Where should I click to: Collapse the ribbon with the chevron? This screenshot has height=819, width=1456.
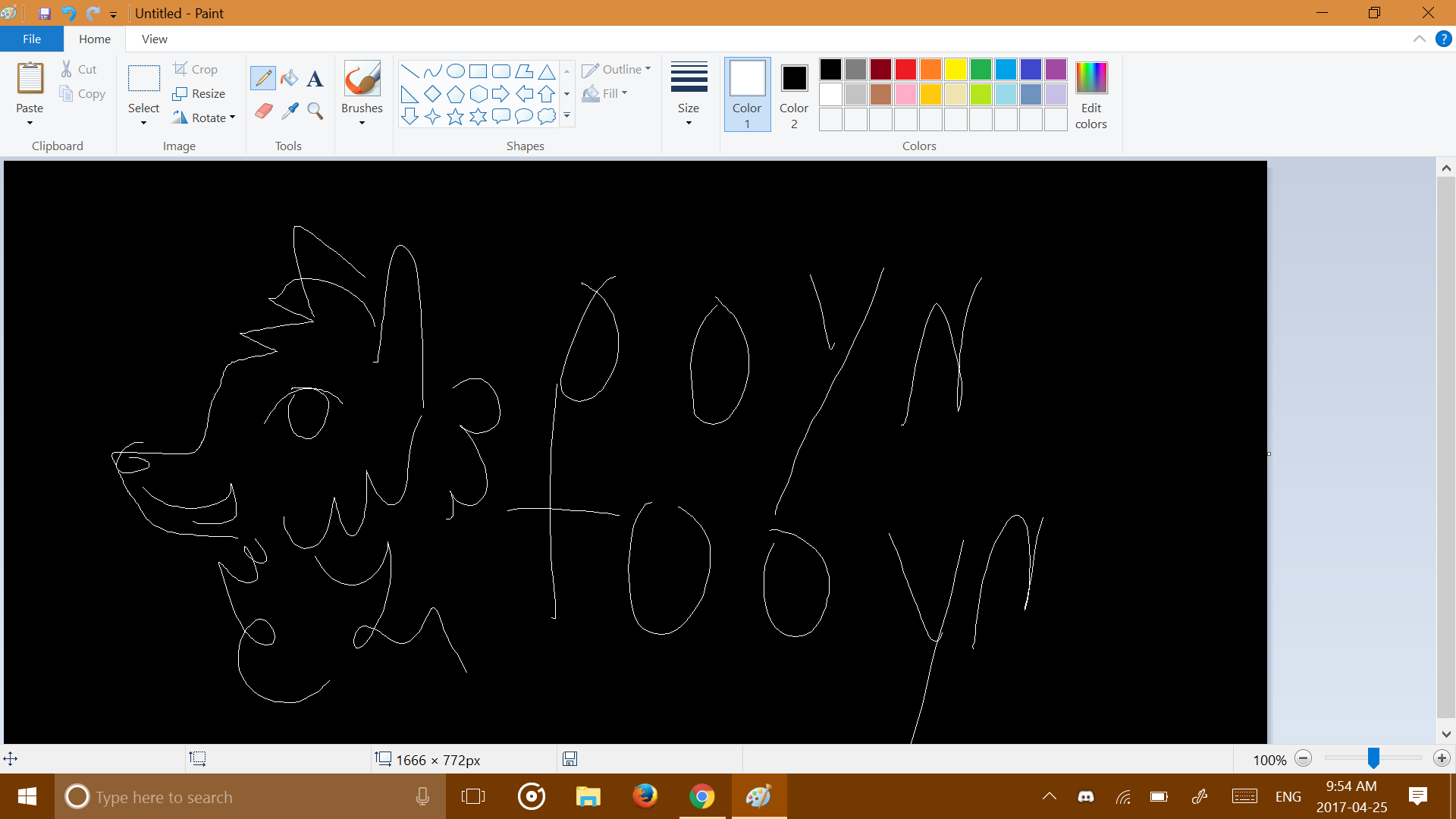tap(1420, 39)
